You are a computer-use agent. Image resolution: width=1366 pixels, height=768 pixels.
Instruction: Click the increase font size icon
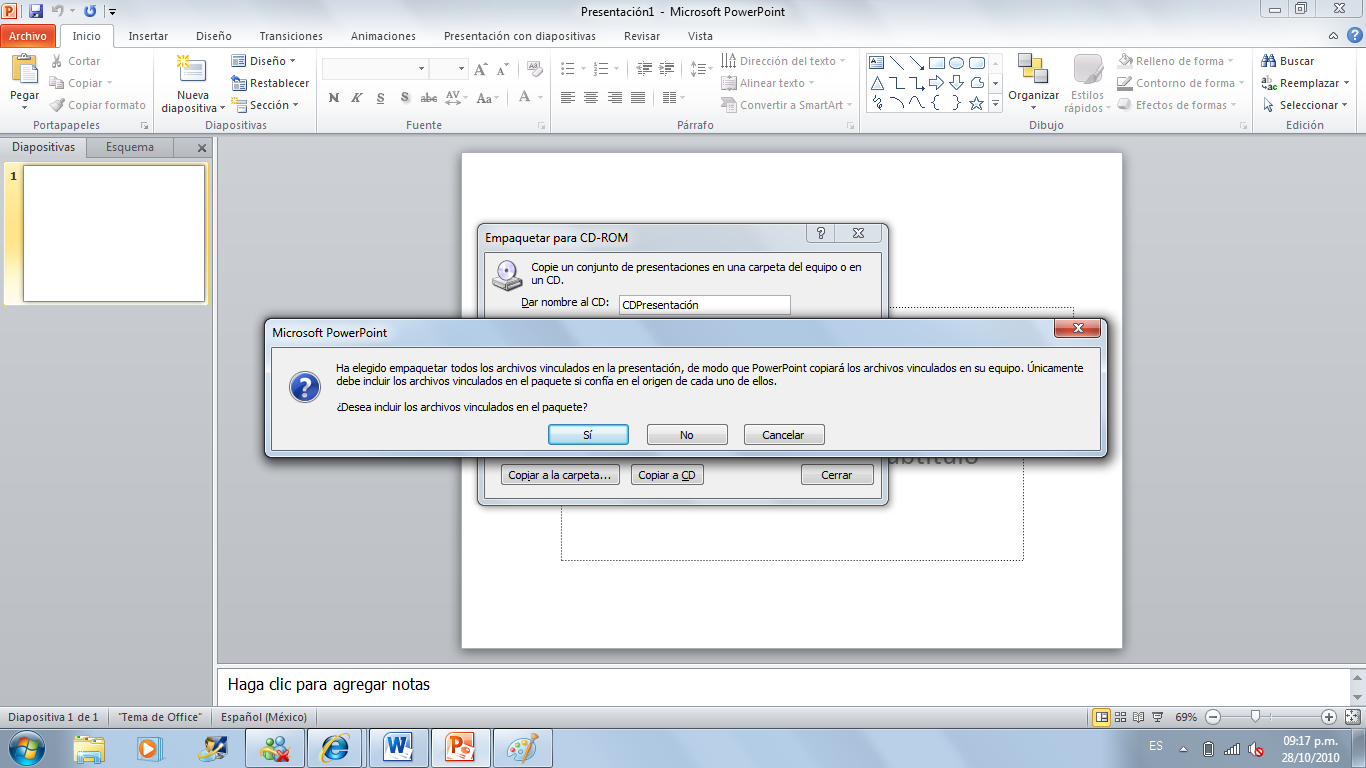pyautogui.click(x=481, y=70)
